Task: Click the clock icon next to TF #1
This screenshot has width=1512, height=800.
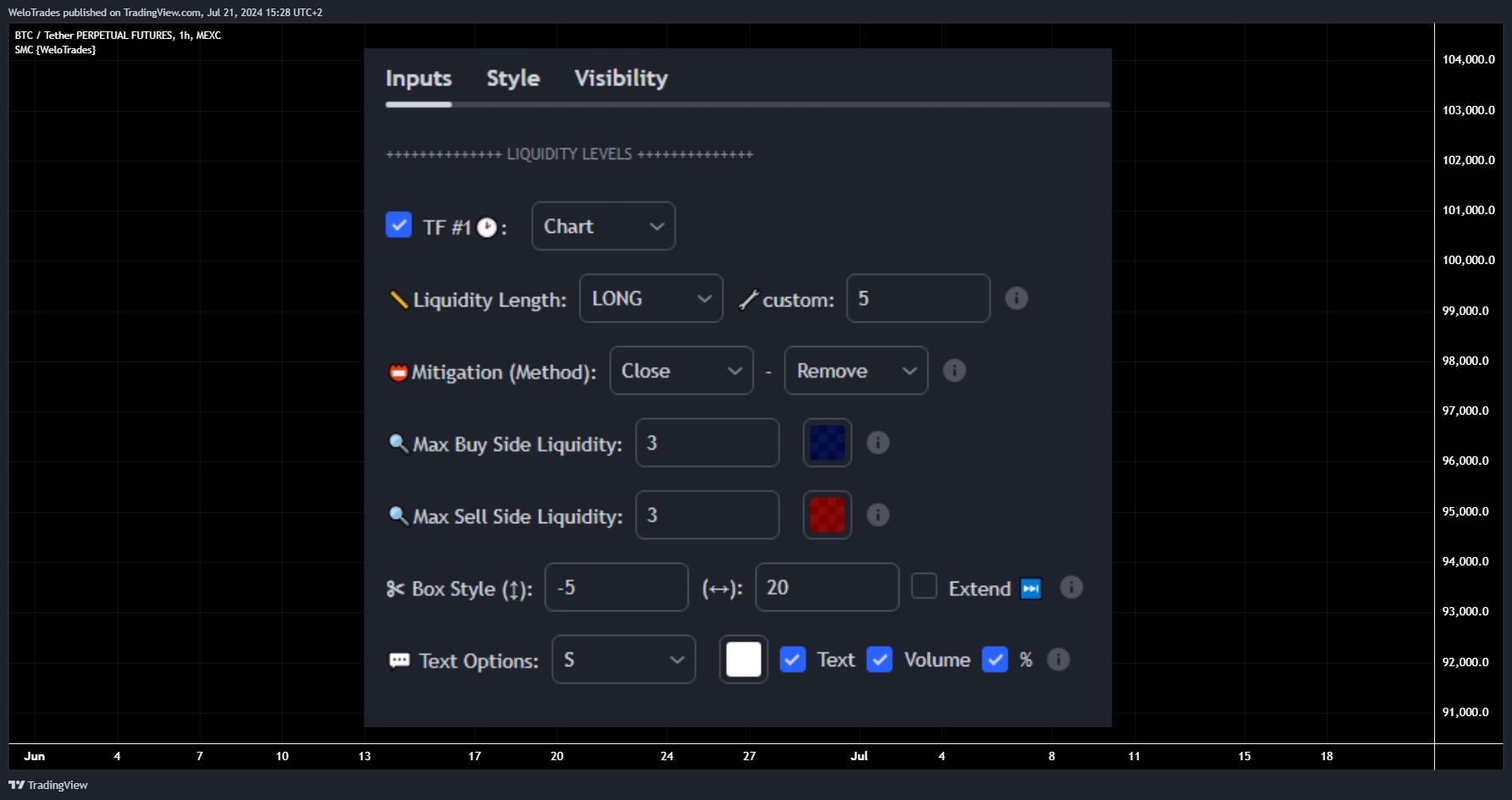Action: (487, 228)
